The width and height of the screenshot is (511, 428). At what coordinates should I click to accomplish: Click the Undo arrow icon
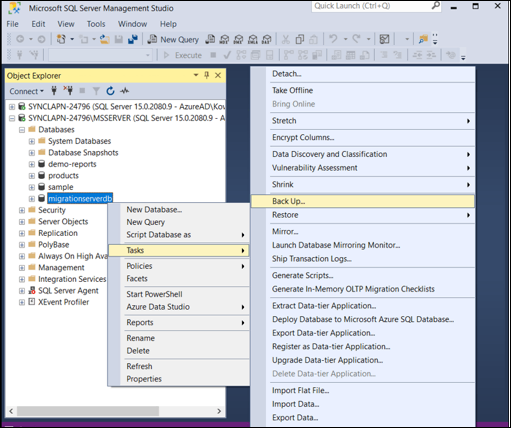click(x=333, y=39)
